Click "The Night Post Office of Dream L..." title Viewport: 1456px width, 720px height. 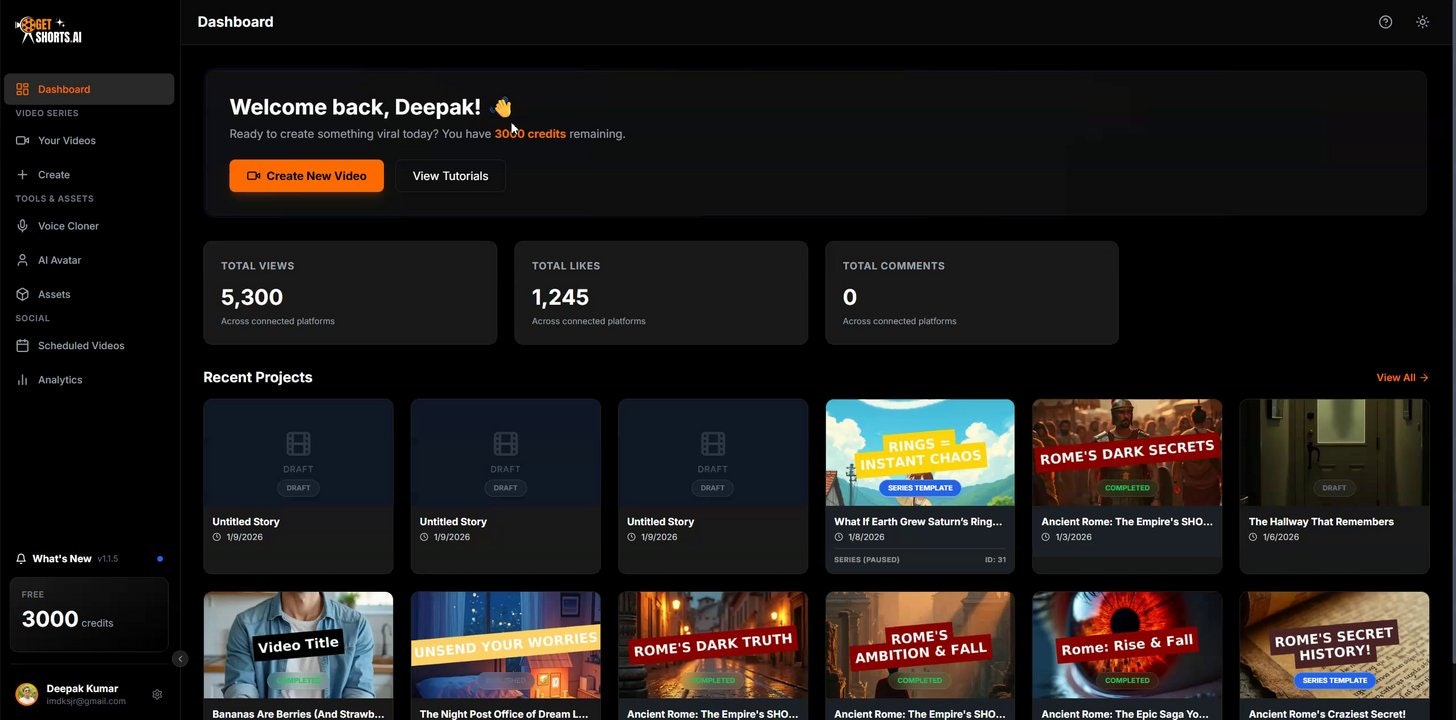tap(505, 714)
